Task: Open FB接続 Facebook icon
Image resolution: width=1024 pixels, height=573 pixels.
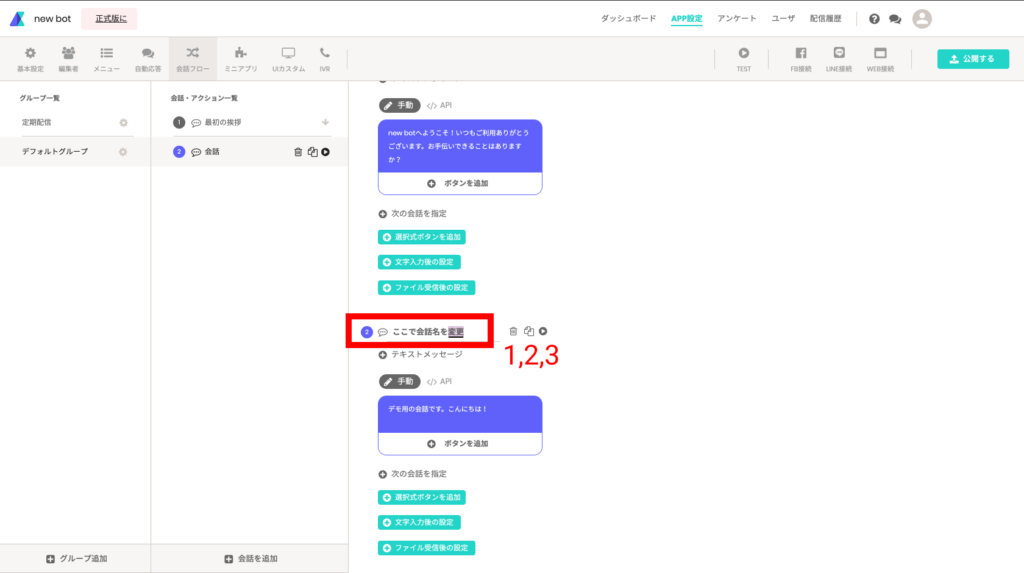Action: point(801,54)
